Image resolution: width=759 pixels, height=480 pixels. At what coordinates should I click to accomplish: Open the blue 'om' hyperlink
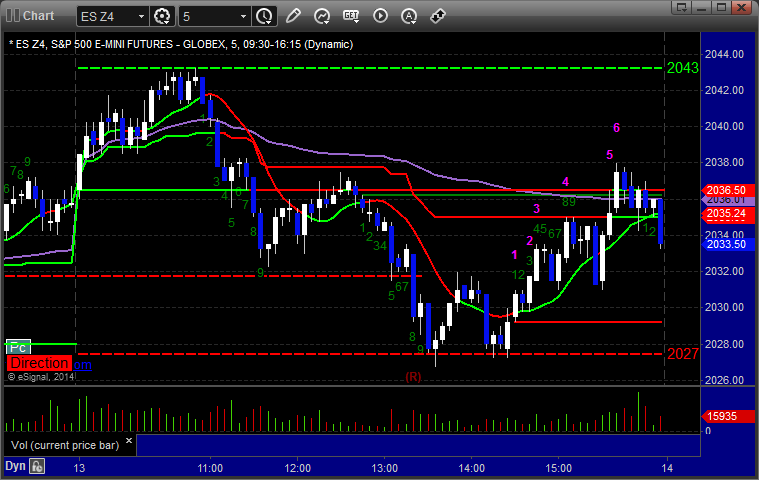click(x=82, y=365)
